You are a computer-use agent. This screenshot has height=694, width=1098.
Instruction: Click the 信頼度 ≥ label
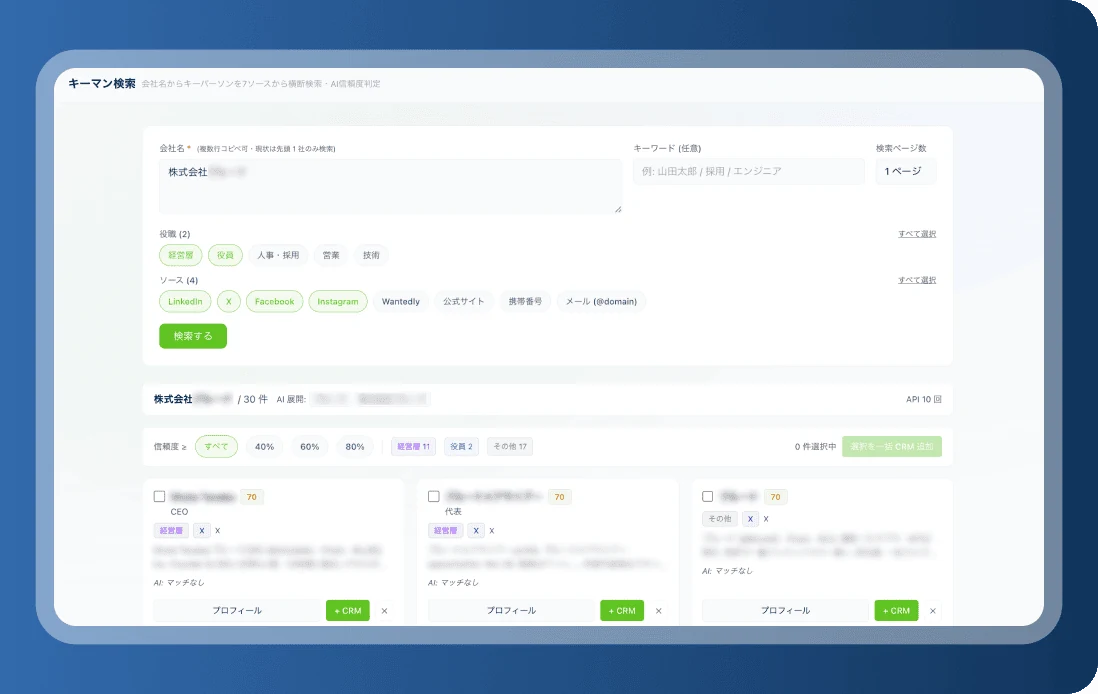pyautogui.click(x=170, y=446)
